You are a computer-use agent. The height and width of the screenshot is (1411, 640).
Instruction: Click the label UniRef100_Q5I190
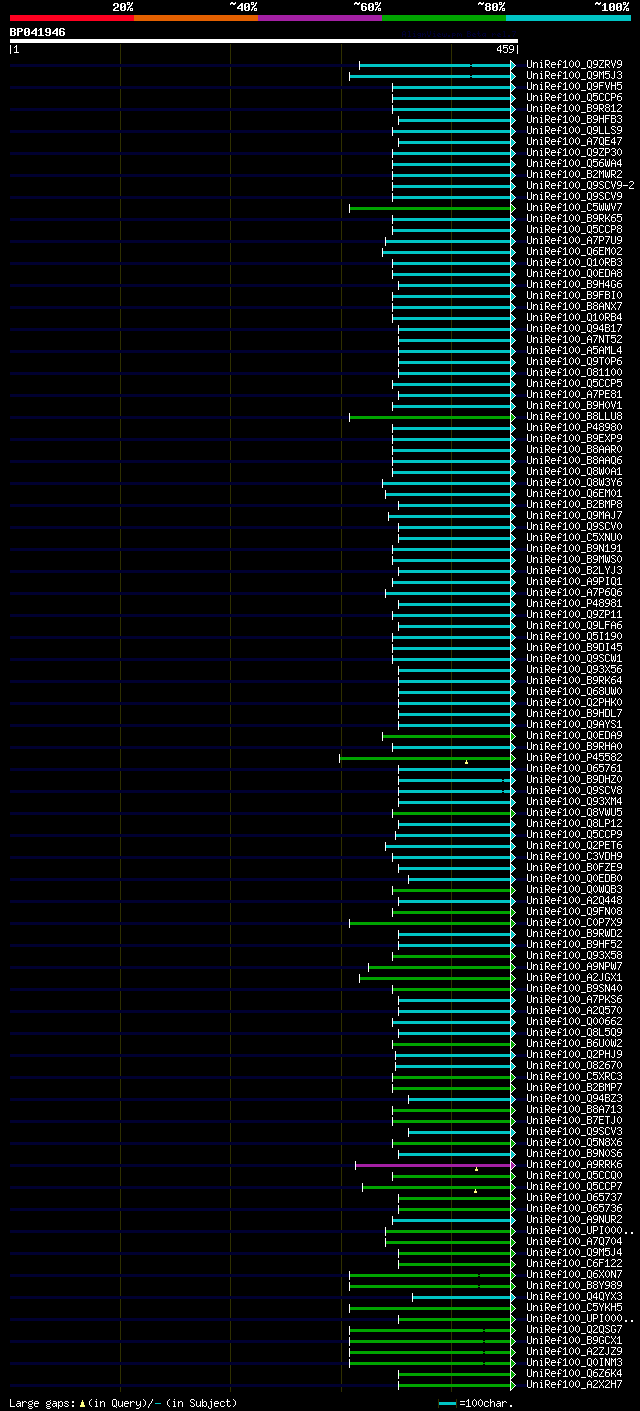click(574, 636)
